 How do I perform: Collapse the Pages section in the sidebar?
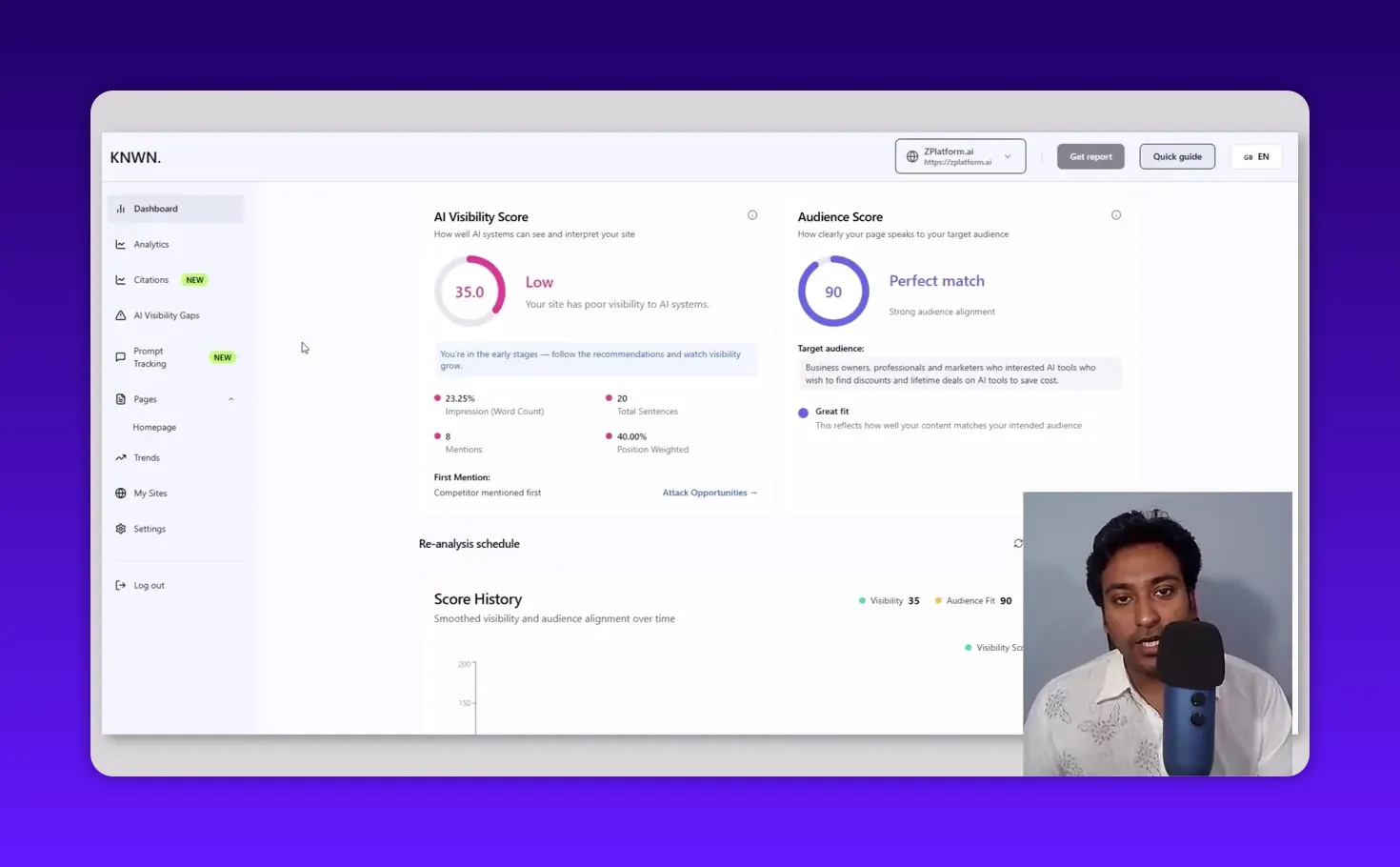coord(230,398)
